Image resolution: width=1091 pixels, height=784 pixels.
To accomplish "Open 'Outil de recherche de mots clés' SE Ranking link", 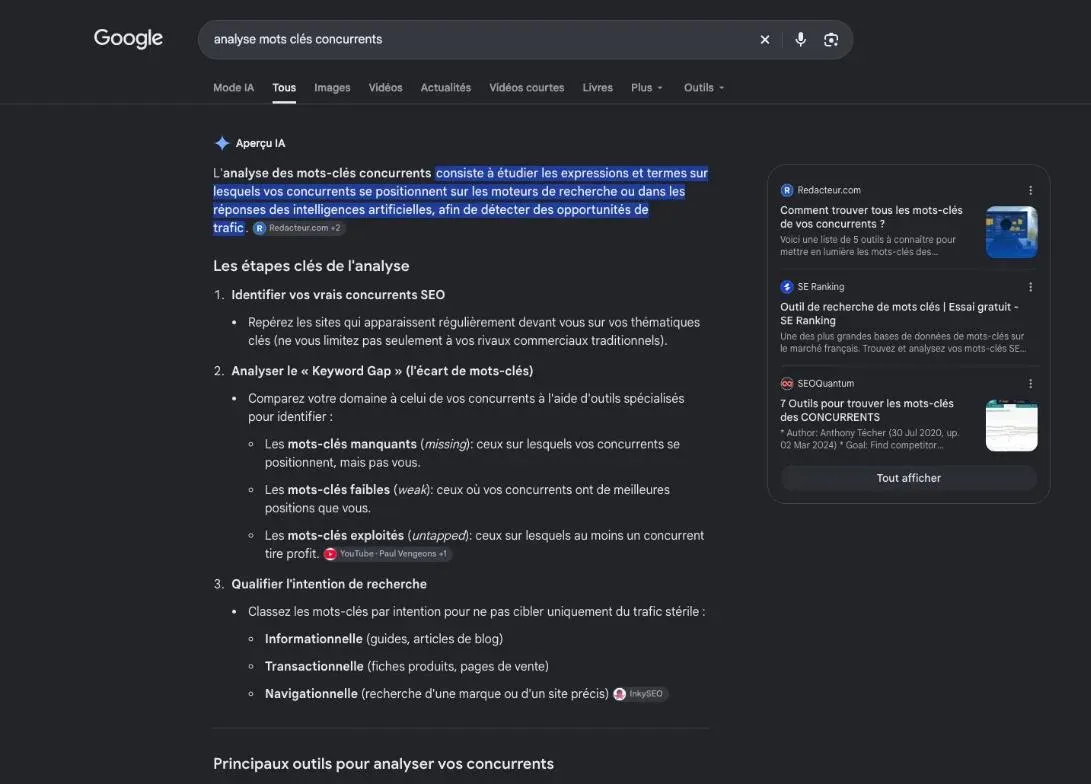I will tap(899, 314).
